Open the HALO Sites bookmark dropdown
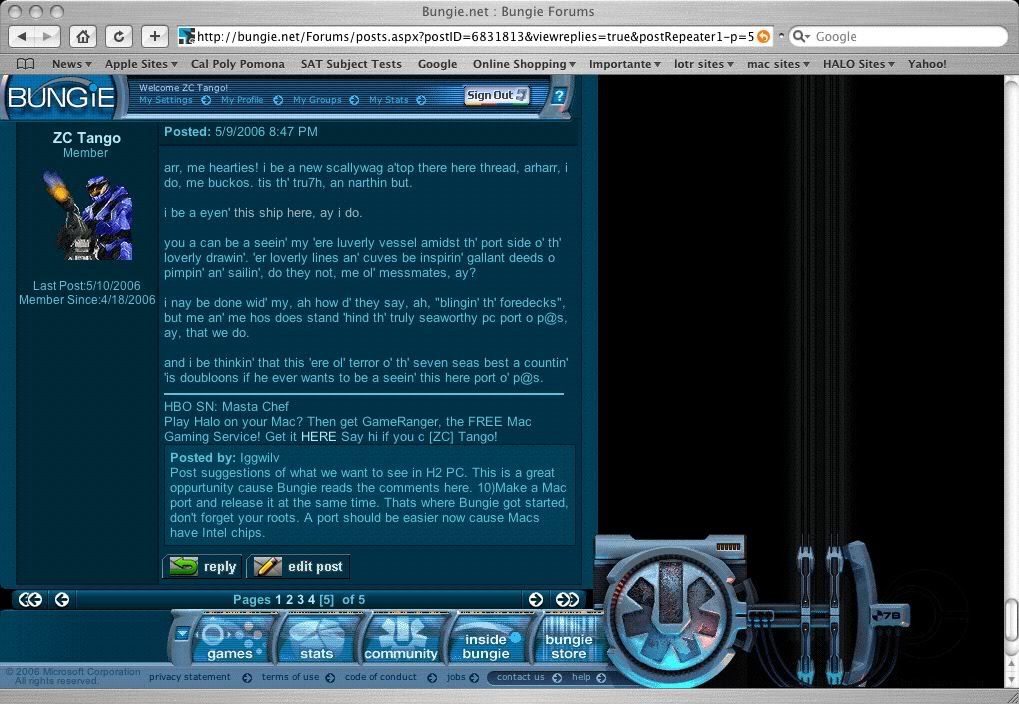 tap(859, 64)
